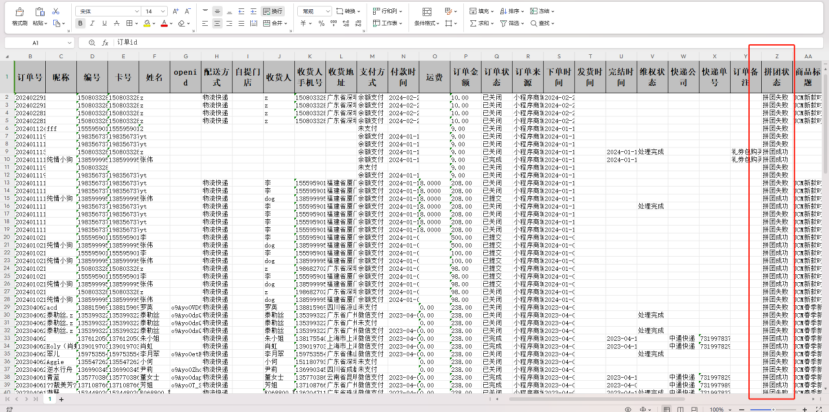
Task: Toggle italic formatting (I)
Action: 93,23
